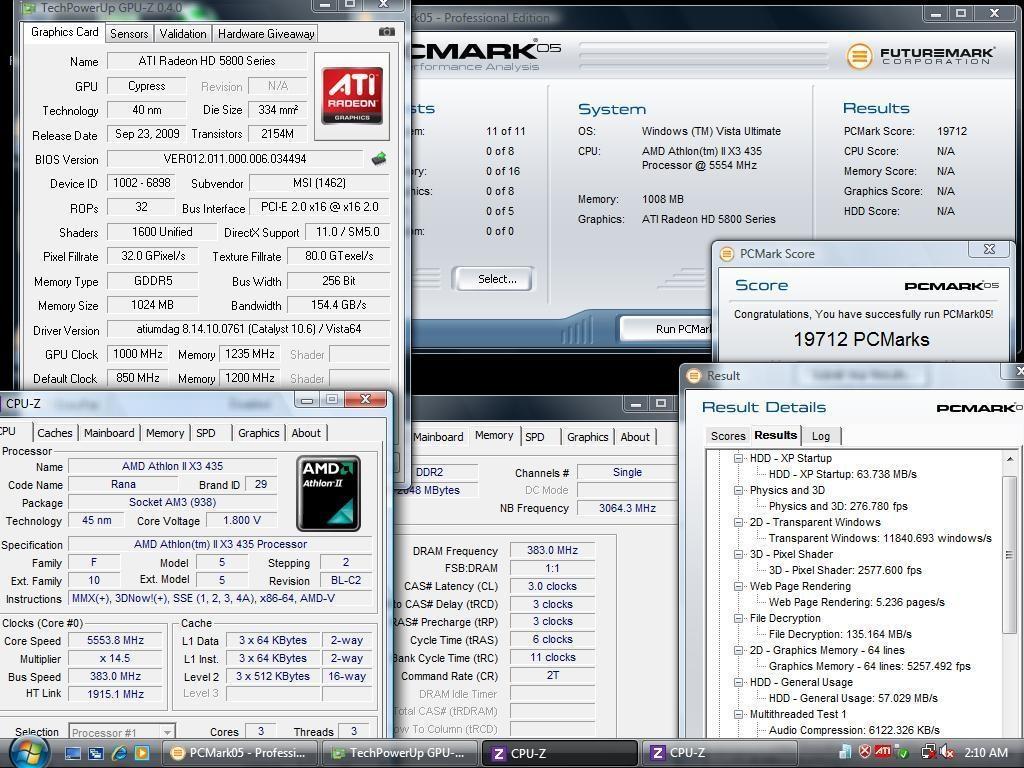Open the Windows Start orb
Image resolution: width=1024 pixels, height=768 pixels.
click(x=29, y=752)
